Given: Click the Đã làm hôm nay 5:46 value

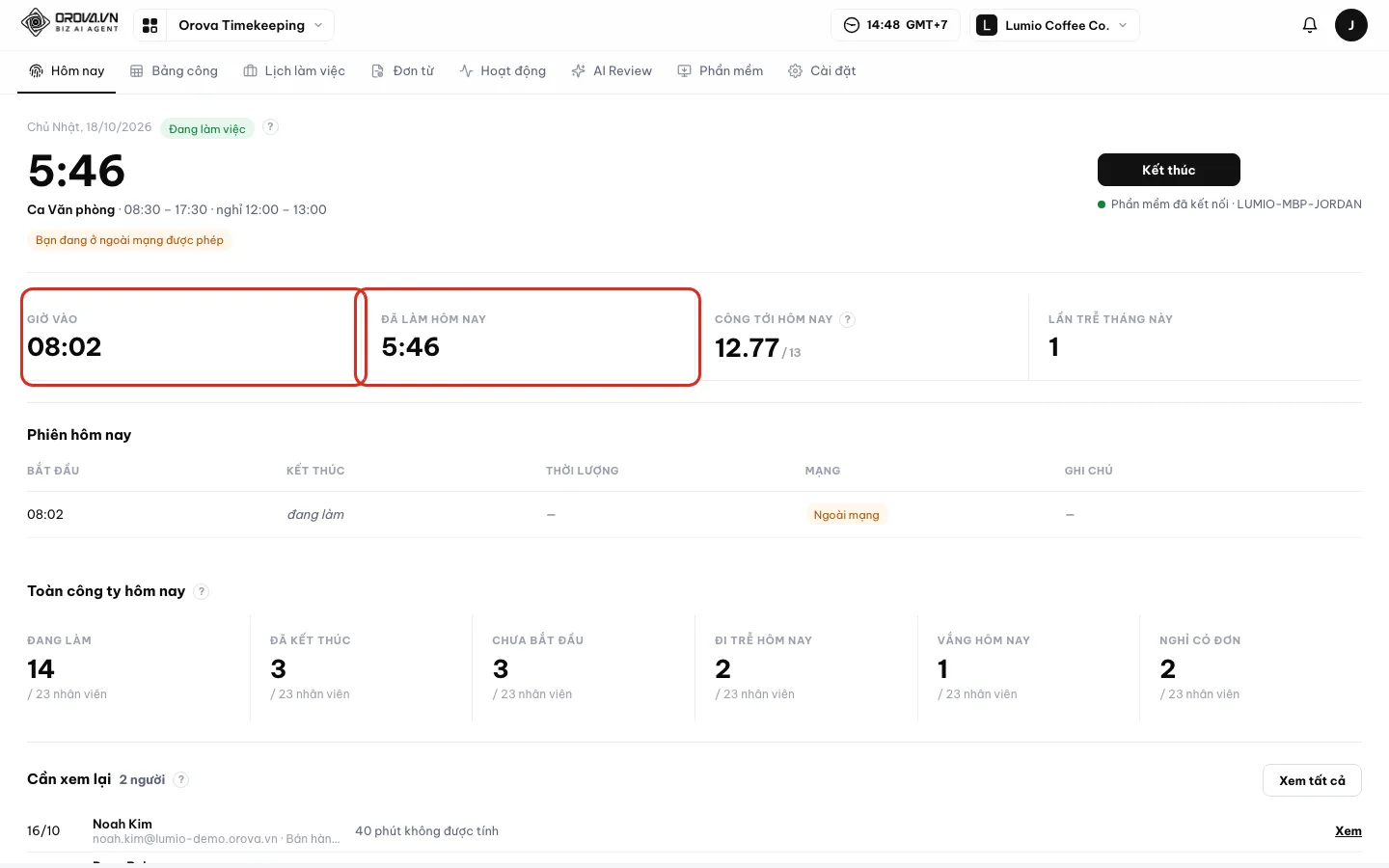Looking at the screenshot, I should [411, 347].
